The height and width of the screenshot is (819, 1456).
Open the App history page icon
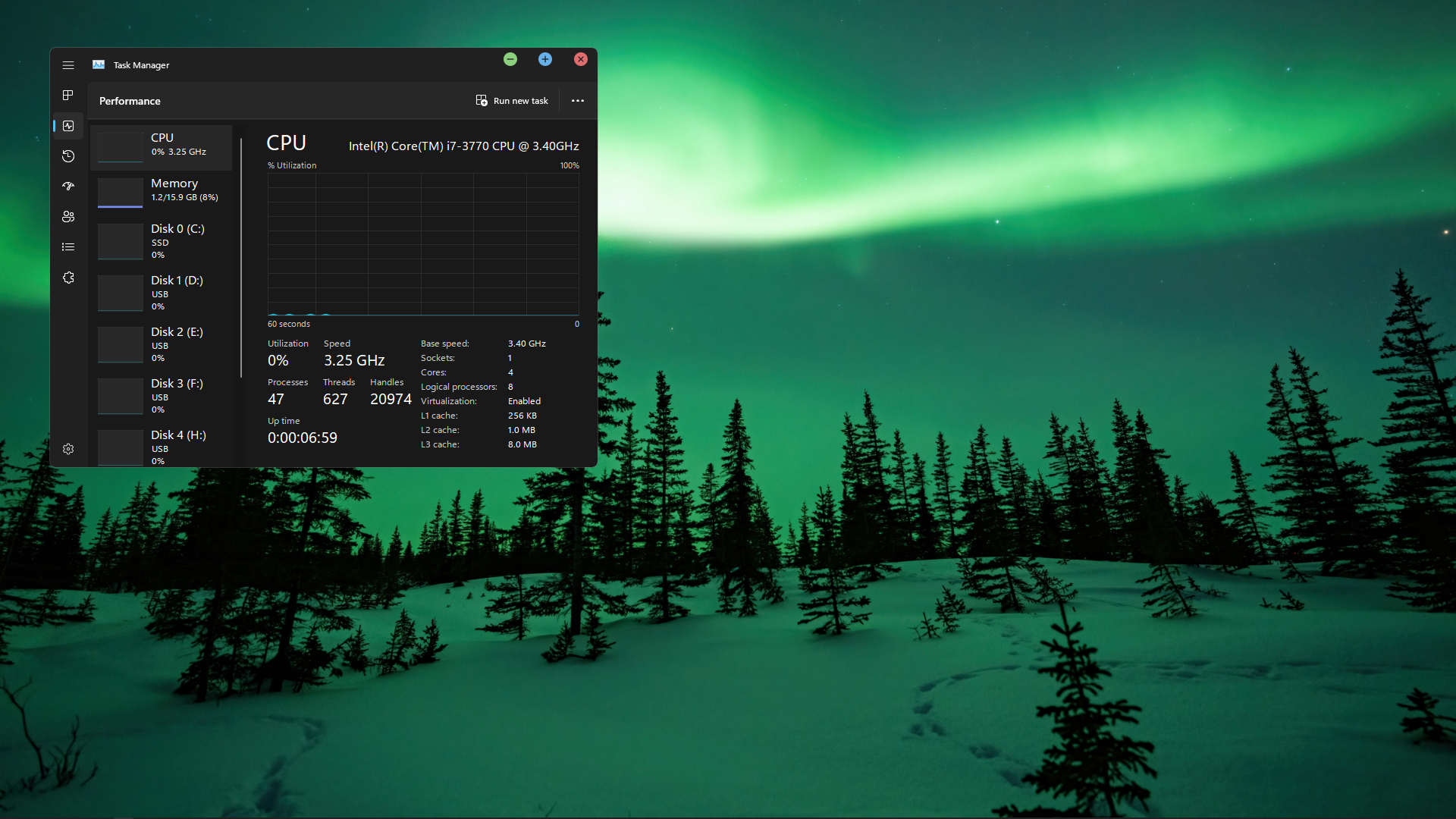pyautogui.click(x=68, y=156)
